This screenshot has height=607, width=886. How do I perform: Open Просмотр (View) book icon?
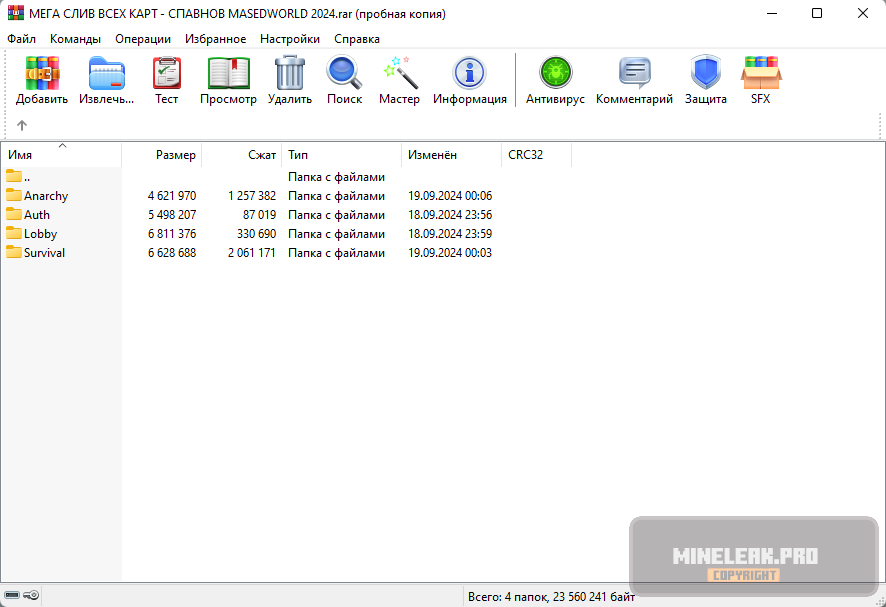point(228,73)
